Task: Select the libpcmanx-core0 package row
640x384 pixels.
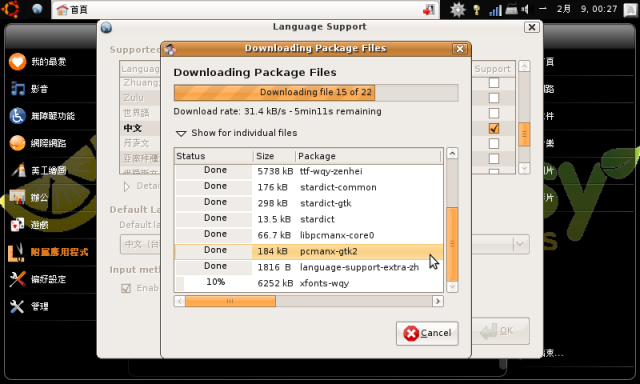Action: (x=309, y=235)
